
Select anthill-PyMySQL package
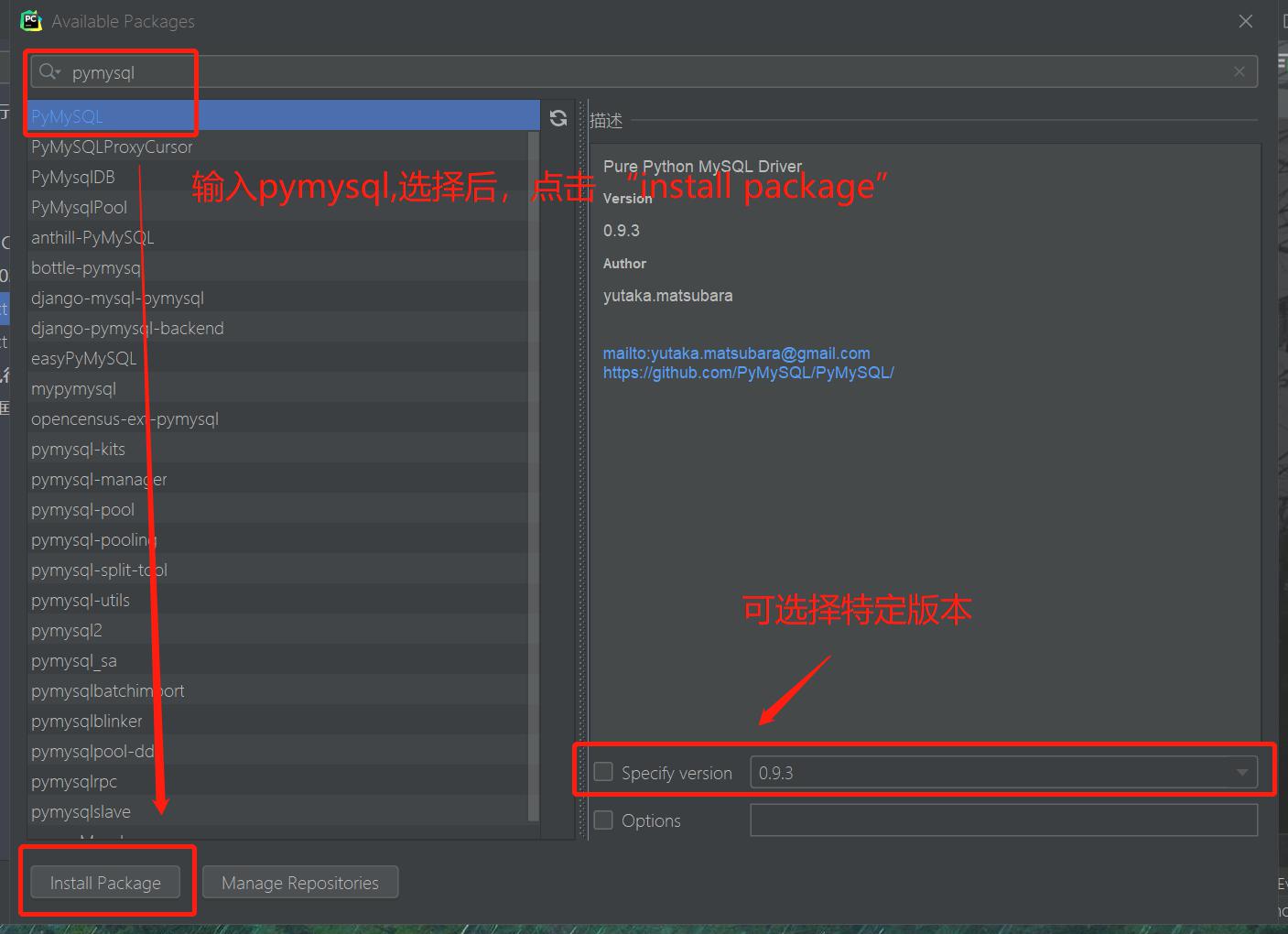click(x=278, y=237)
